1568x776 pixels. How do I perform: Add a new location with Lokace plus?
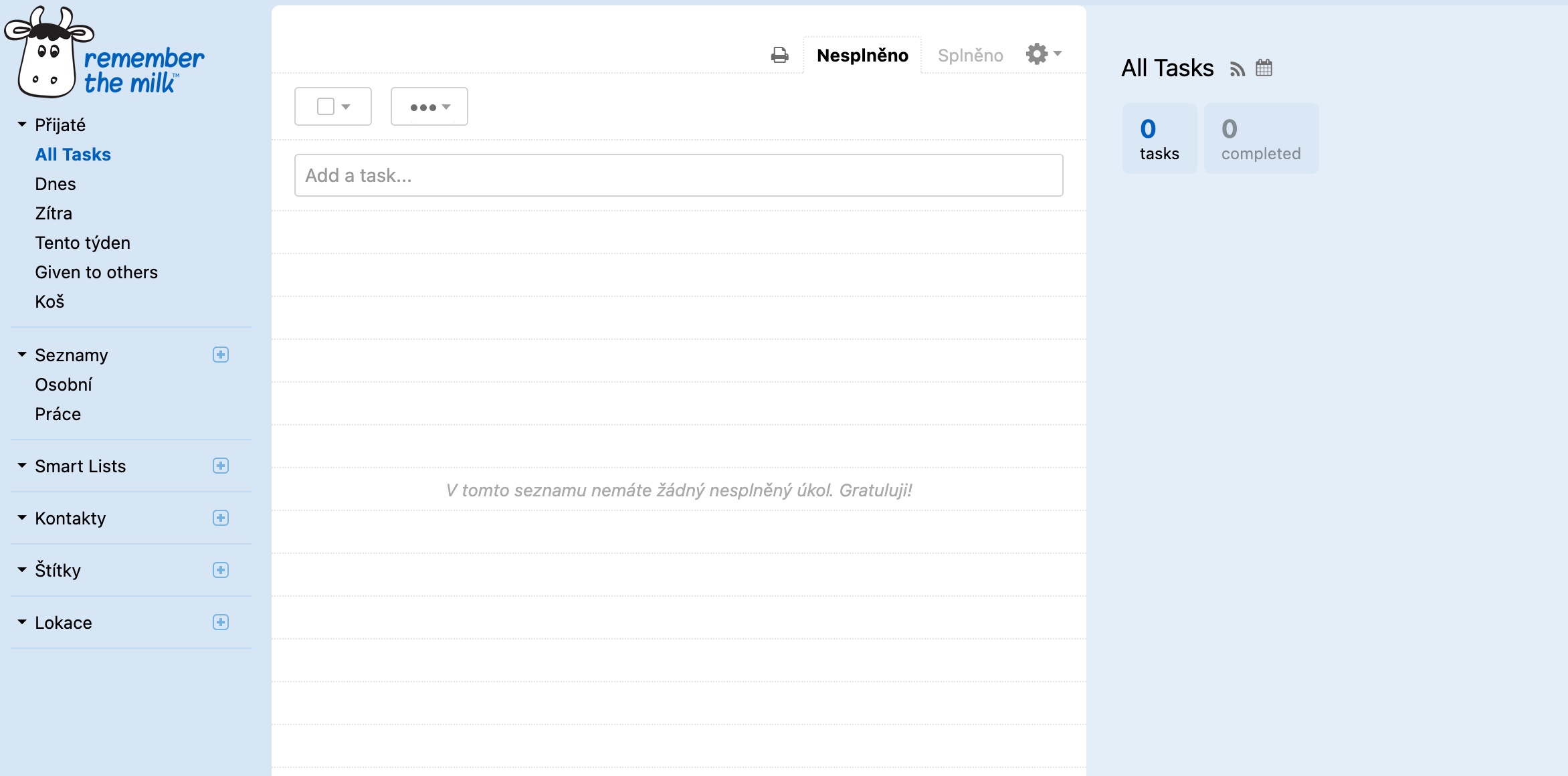tap(221, 622)
